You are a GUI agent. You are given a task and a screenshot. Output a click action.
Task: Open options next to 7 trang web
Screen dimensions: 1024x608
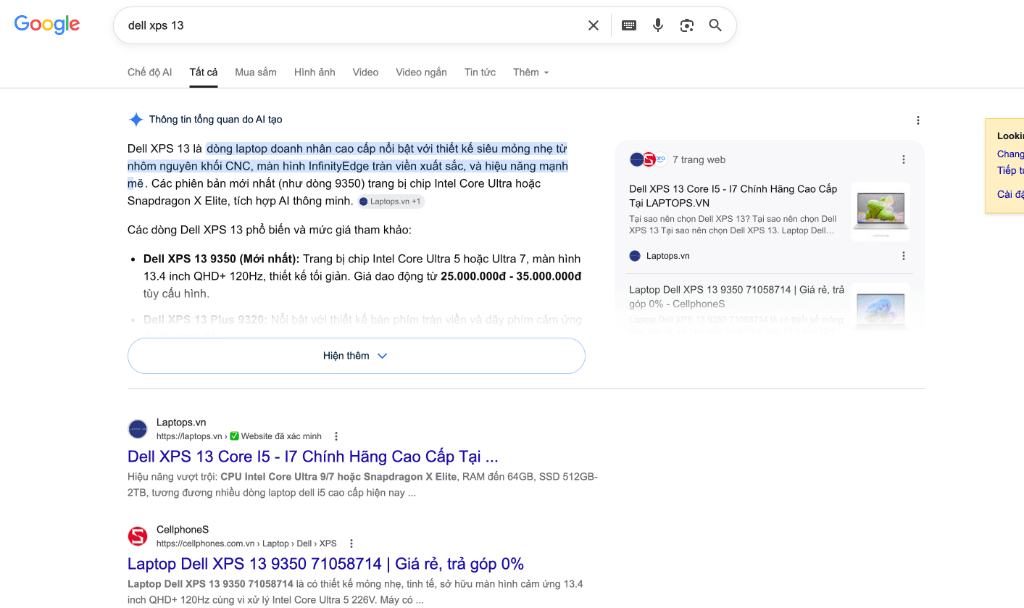[x=903, y=159]
